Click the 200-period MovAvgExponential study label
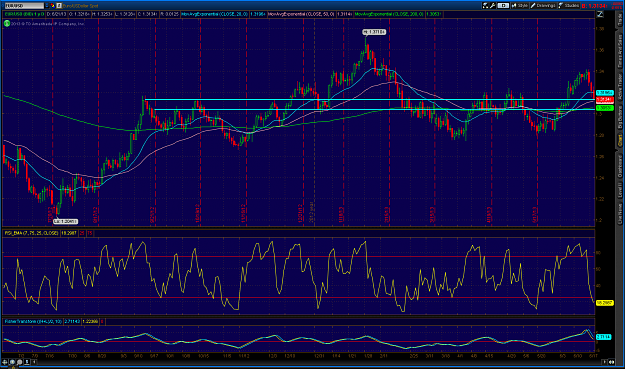The image size is (625, 369). pos(389,14)
